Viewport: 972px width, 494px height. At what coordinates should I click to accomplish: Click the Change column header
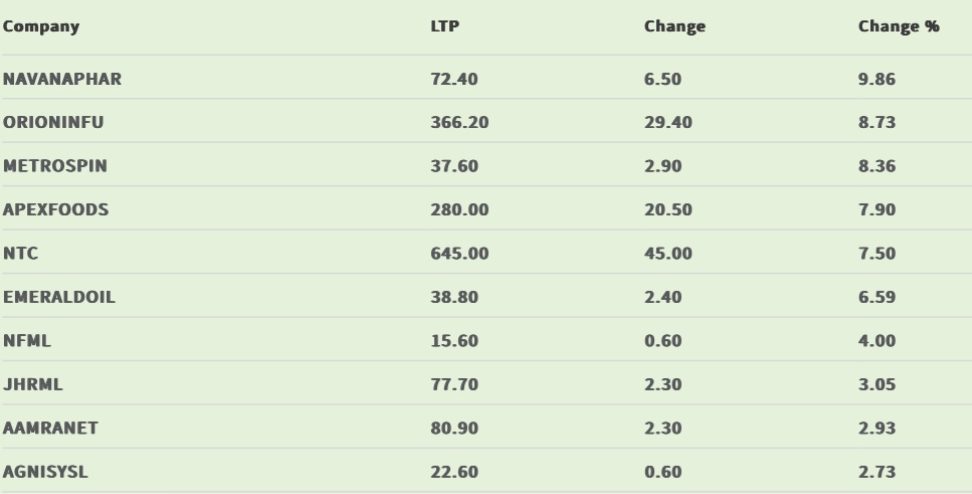(x=675, y=27)
